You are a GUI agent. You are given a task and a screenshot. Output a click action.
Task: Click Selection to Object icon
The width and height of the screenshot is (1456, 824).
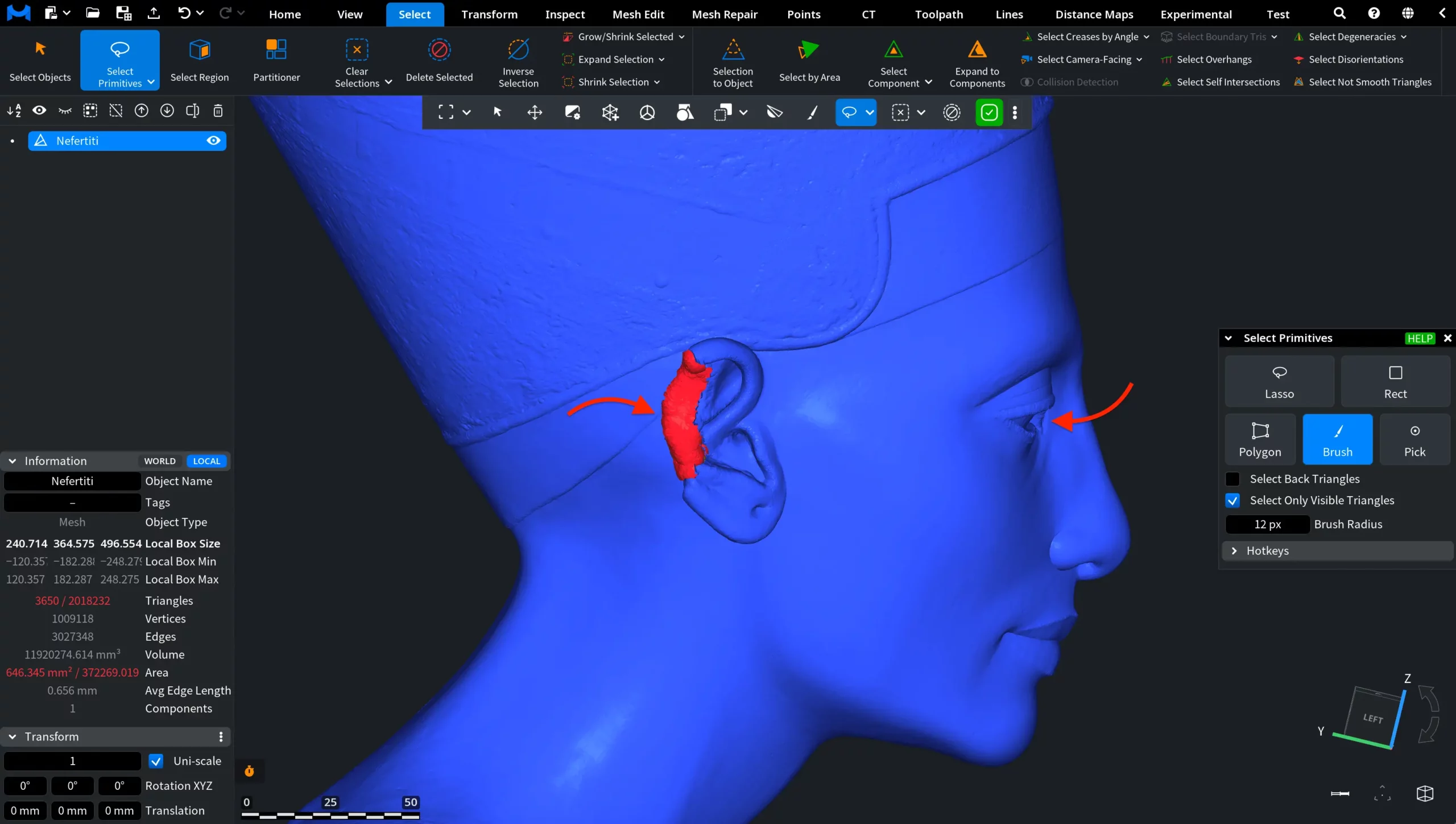click(x=733, y=50)
